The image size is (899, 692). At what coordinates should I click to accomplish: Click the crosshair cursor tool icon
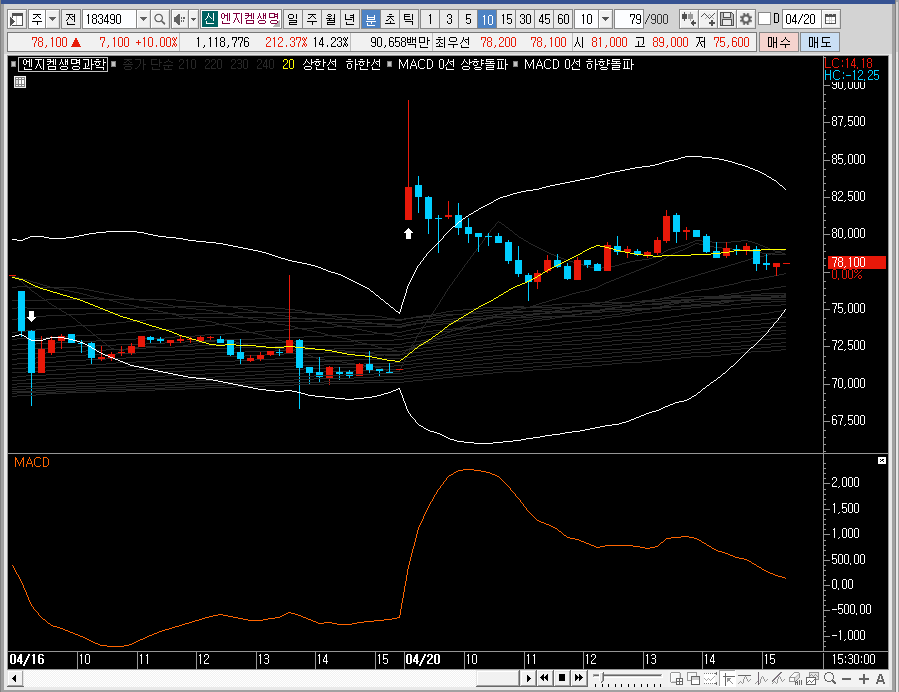coord(728,679)
